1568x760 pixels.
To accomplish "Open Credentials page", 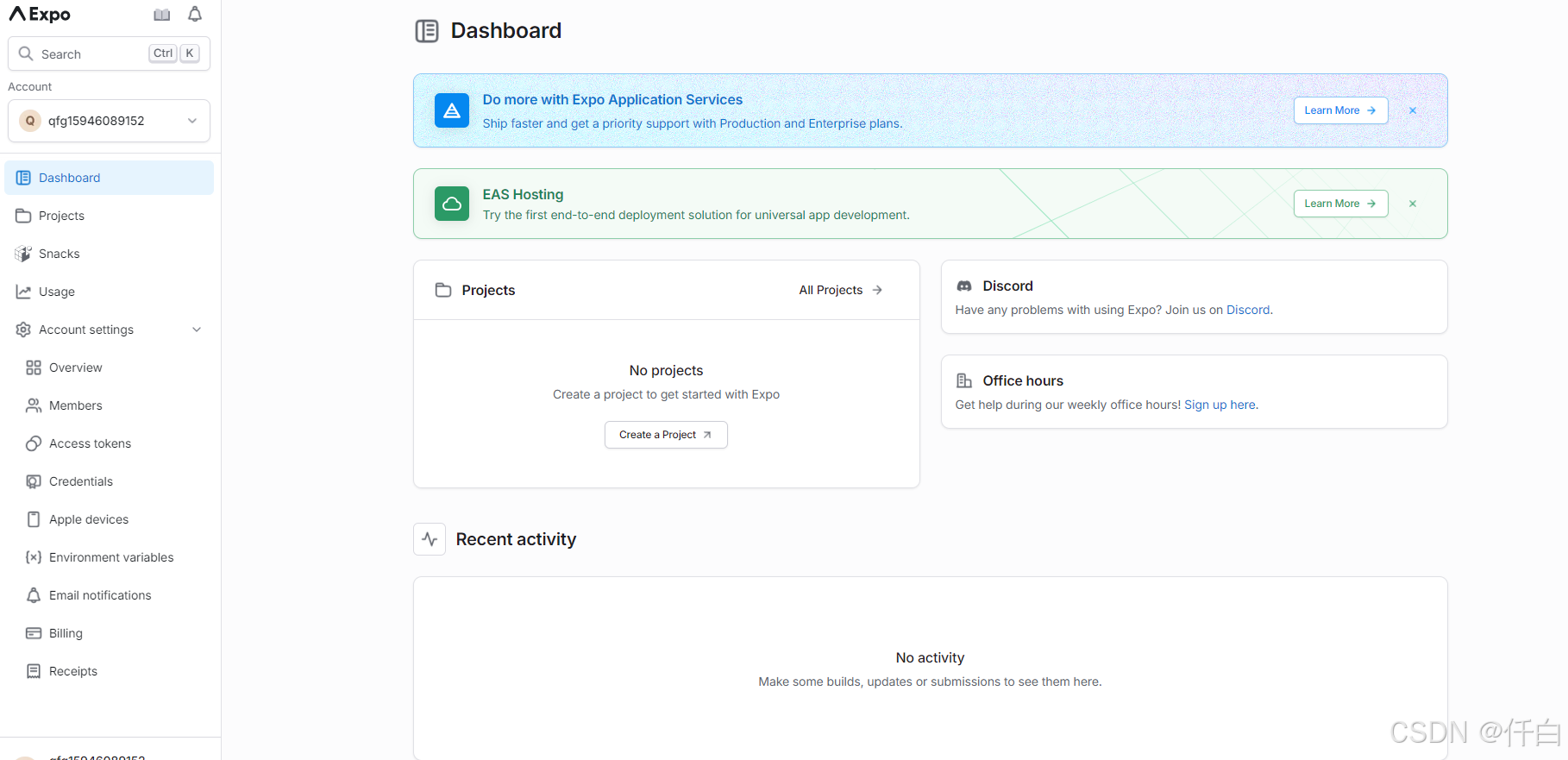I will [x=109, y=481].
